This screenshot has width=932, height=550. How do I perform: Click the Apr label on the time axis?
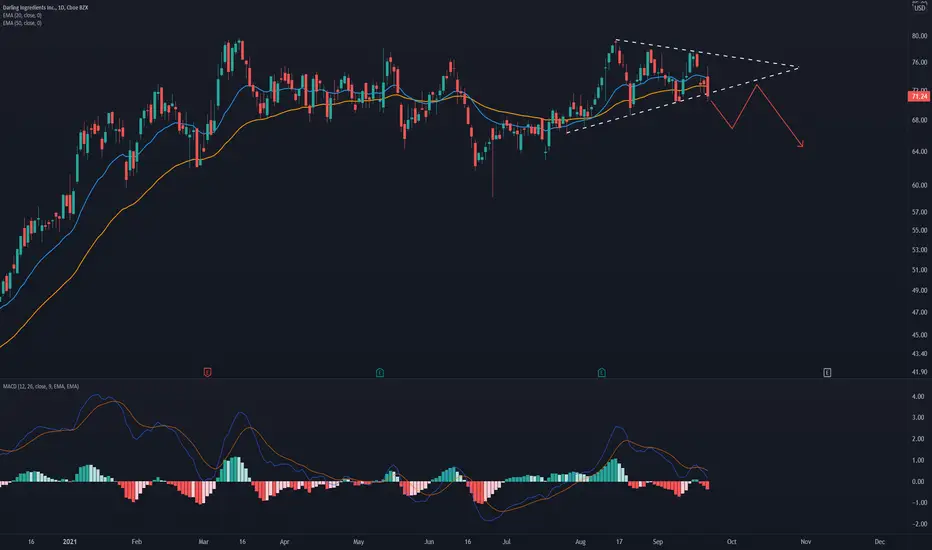(284, 542)
